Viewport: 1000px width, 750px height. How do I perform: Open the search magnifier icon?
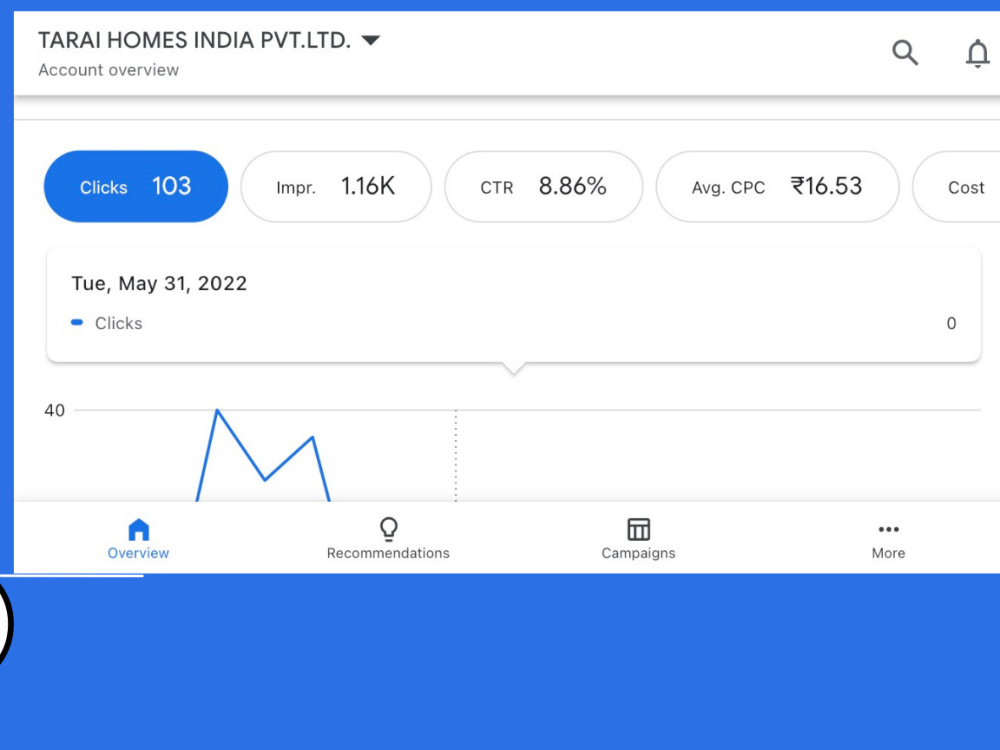(904, 53)
